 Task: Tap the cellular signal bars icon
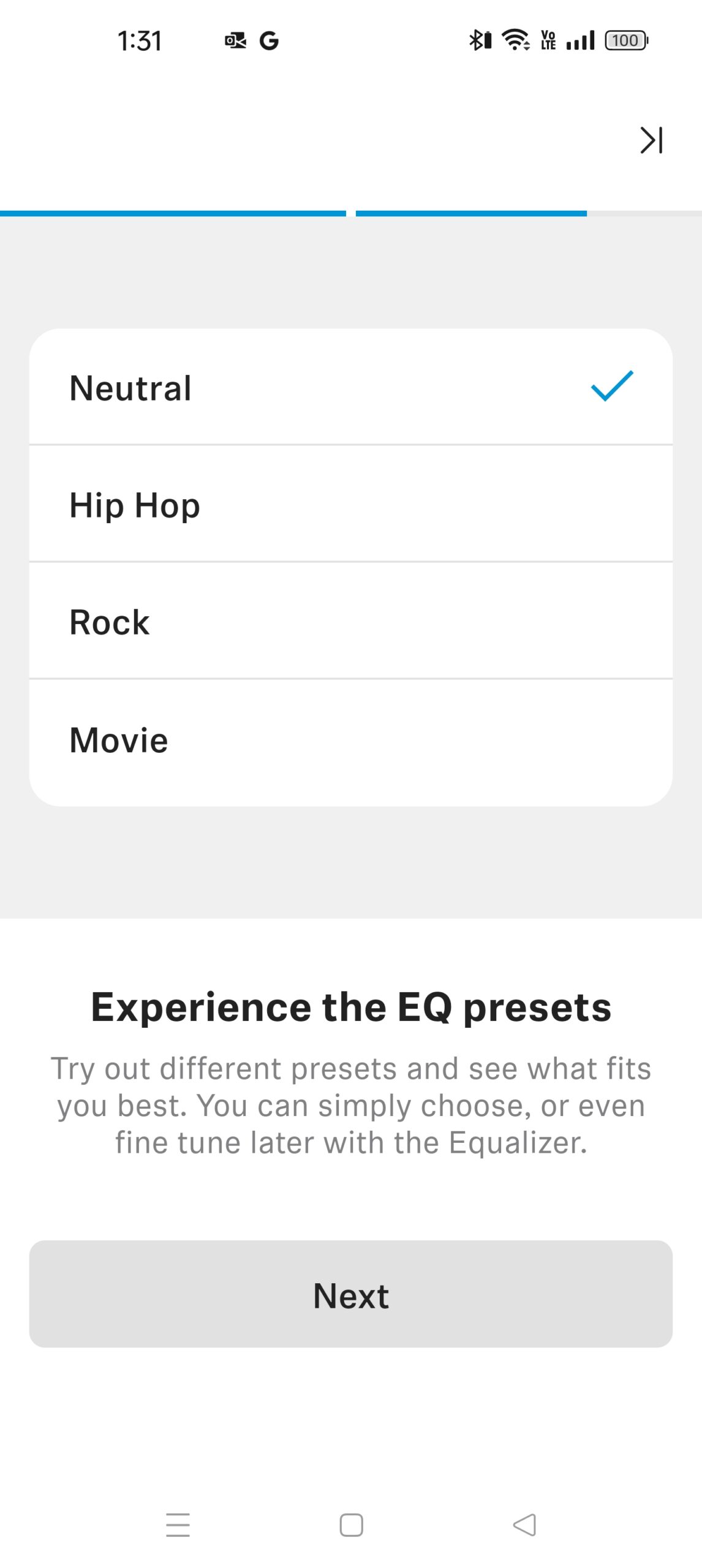(x=580, y=41)
